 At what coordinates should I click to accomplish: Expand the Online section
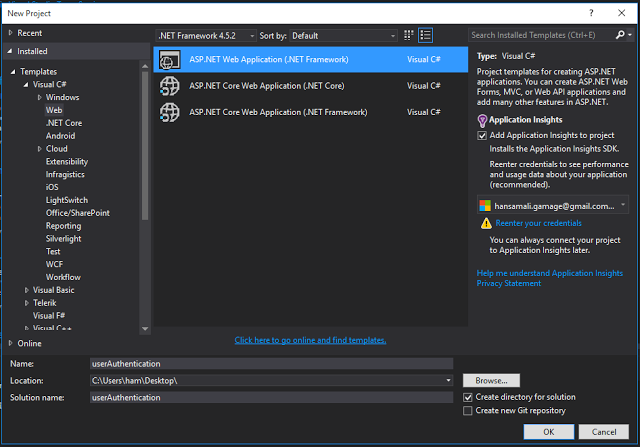11,343
